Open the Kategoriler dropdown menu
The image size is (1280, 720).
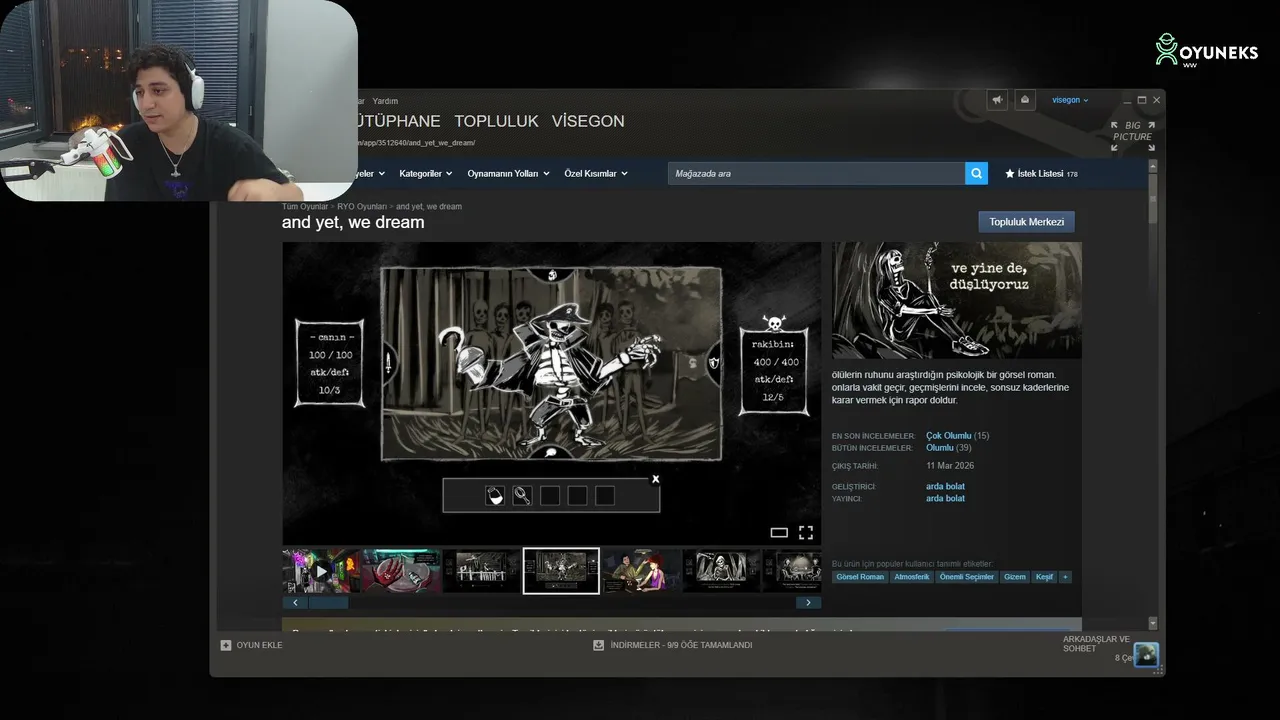(x=426, y=174)
